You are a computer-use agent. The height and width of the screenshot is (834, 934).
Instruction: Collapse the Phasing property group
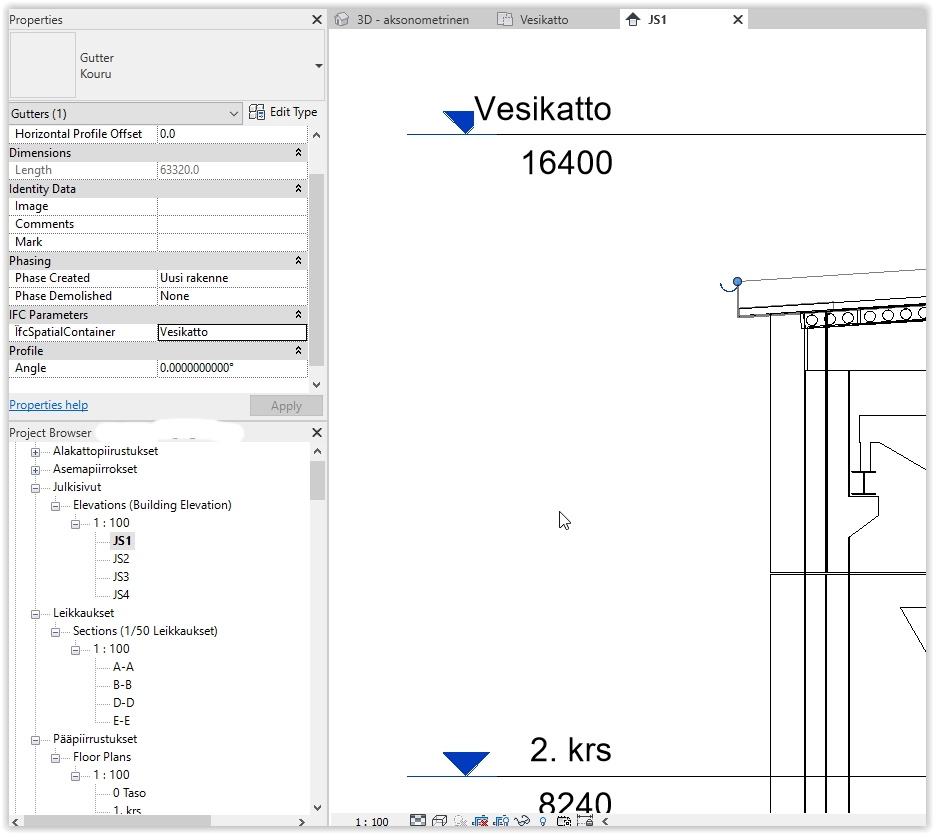point(298,260)
